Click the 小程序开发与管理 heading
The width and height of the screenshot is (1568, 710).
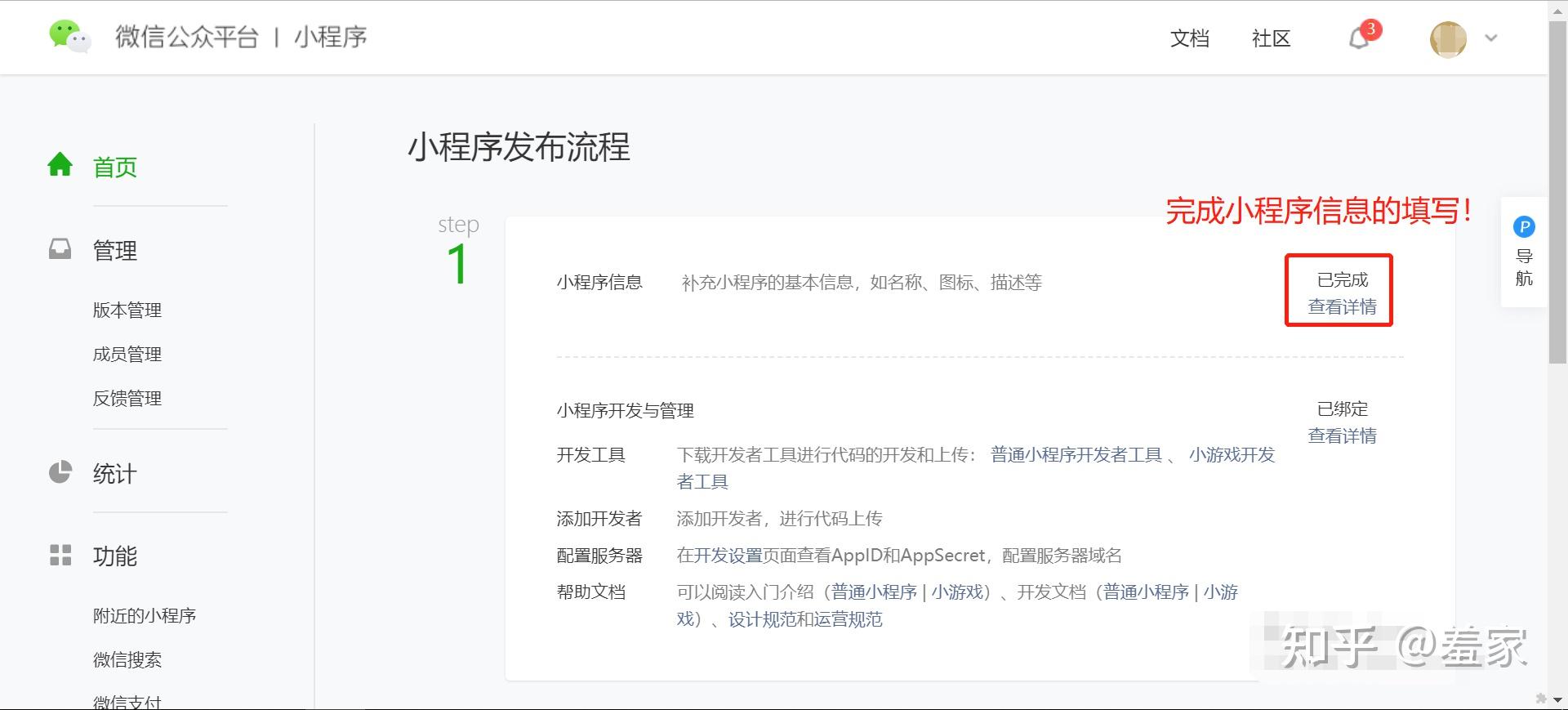click(x=626, y=411)
